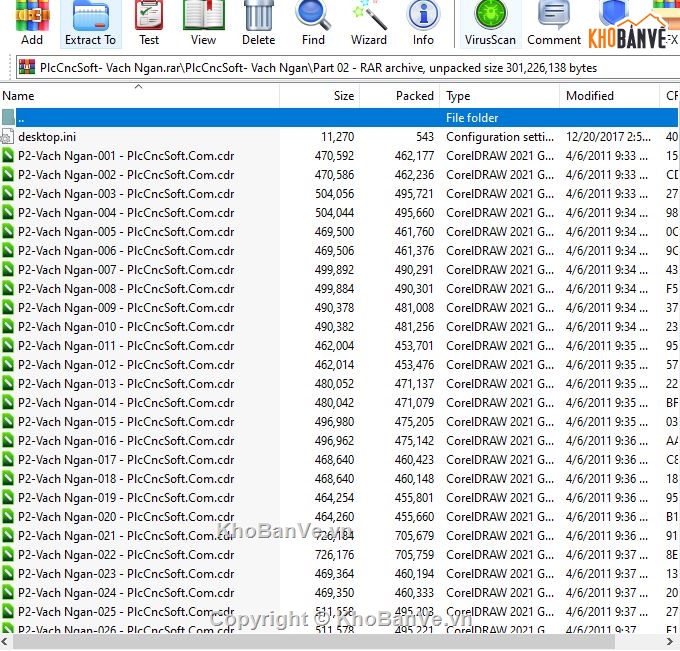This screenshot has width=680, height=651.
Task: Click the CorelDRAW icon of P2-Vach Ngan-010
Action: [x=8, y=327]
